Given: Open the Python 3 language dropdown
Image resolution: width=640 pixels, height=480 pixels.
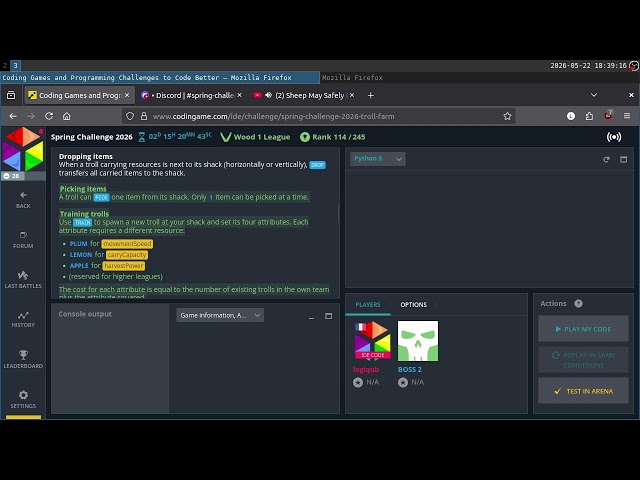Looking at the screenshot, I should coord(378,159).
